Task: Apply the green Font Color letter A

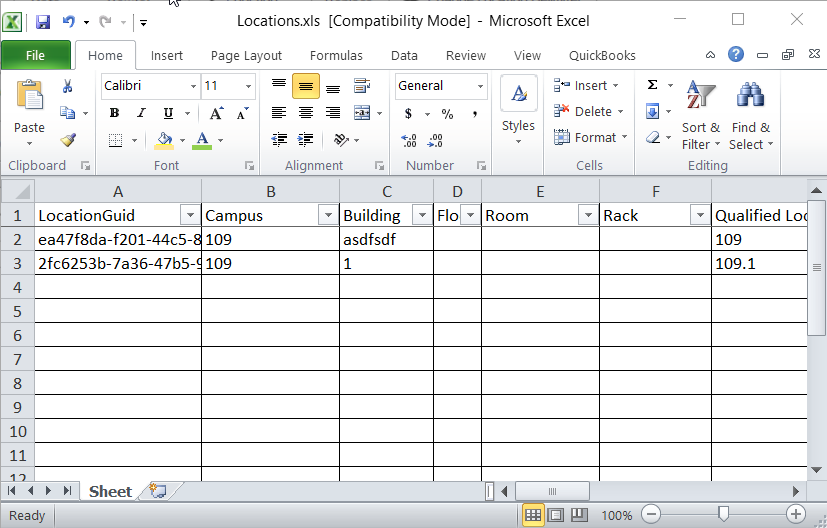Action: [202, 140]
